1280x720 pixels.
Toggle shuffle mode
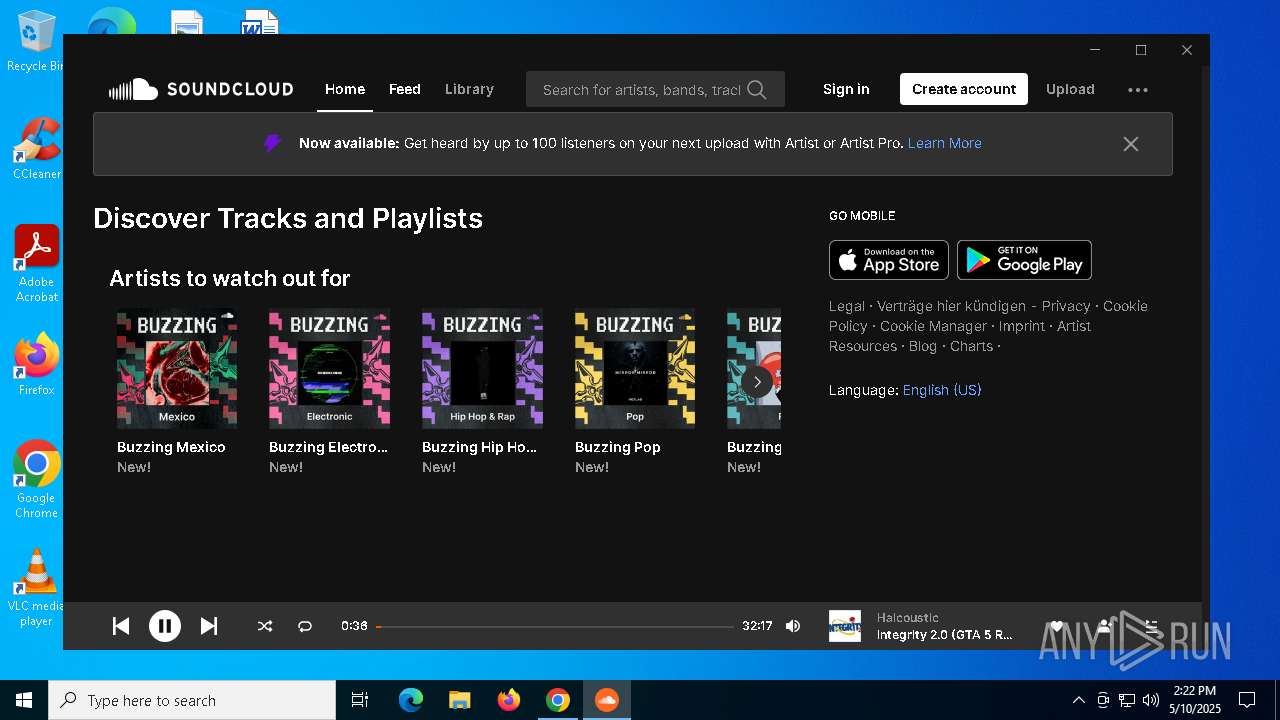[264, 626]
